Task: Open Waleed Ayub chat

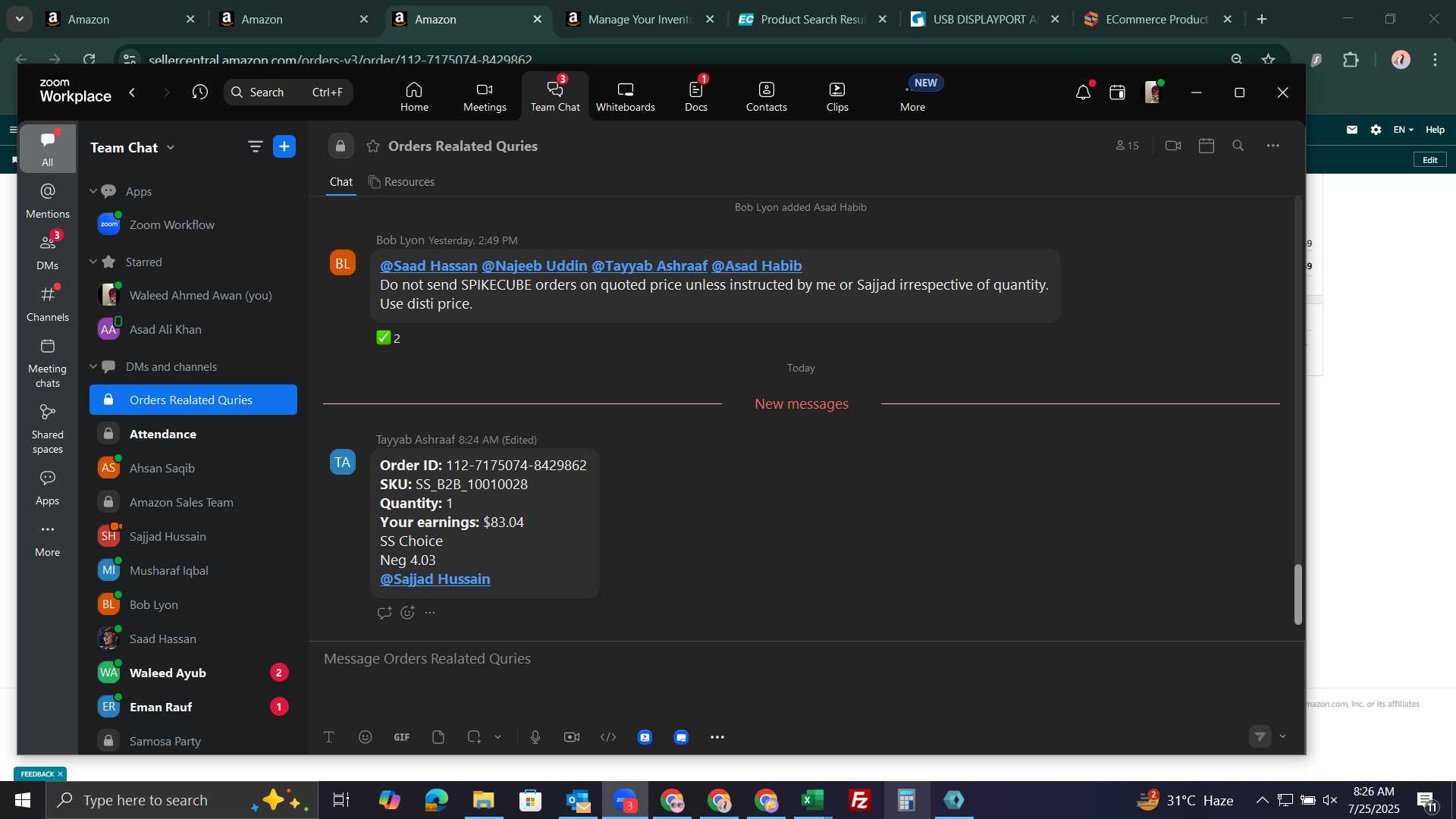Action: click(x=193, y=673)
